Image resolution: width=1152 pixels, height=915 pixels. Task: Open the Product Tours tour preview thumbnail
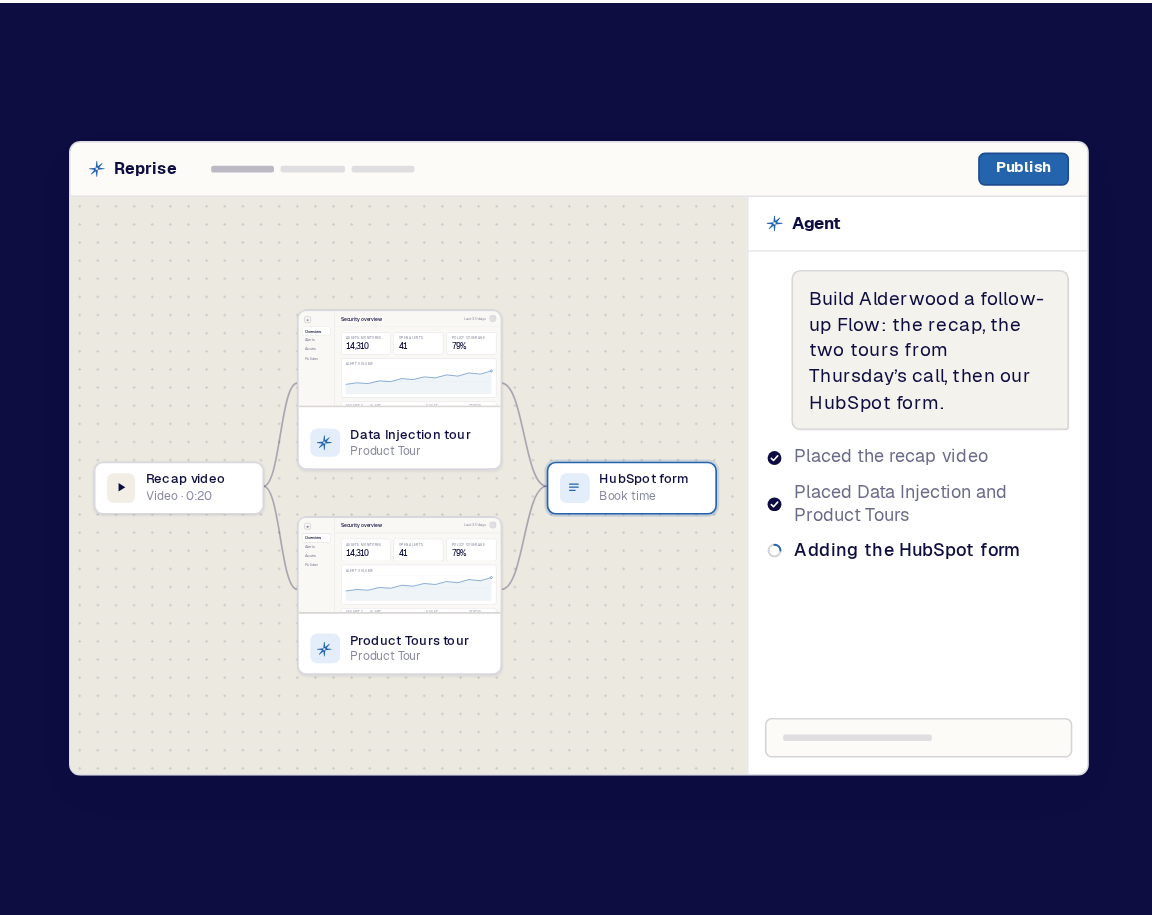coord(400,565)
